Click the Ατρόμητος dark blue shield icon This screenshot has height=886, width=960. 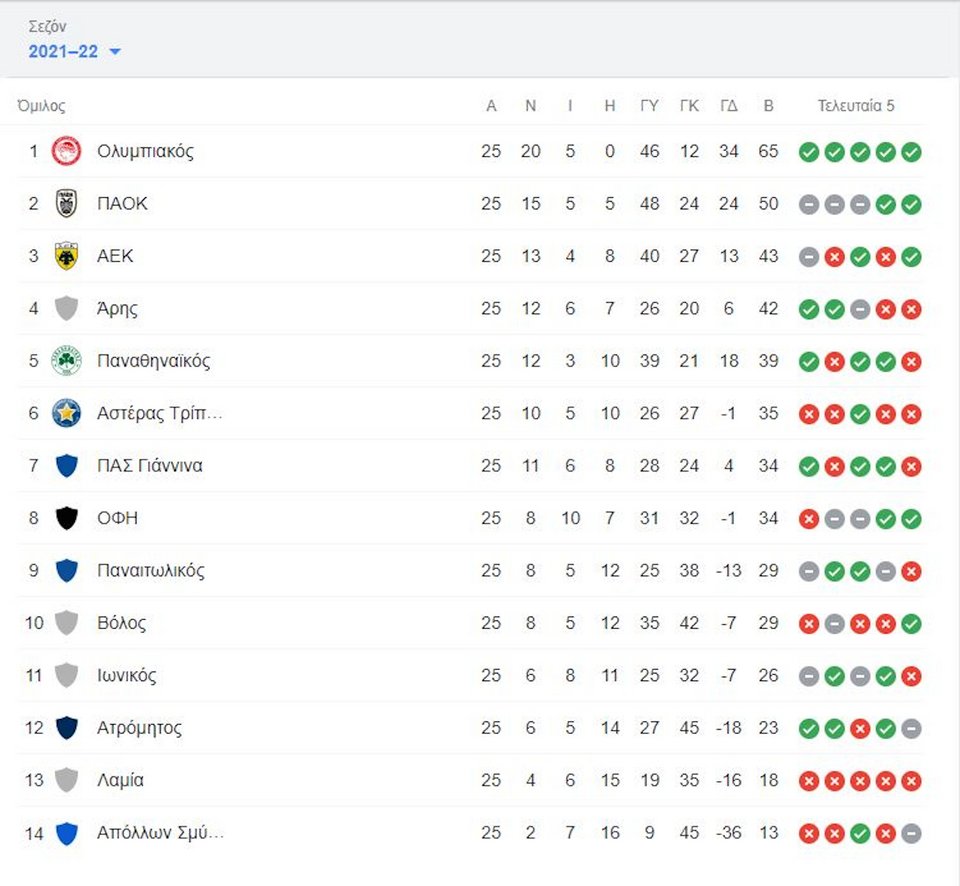(66, 727)
